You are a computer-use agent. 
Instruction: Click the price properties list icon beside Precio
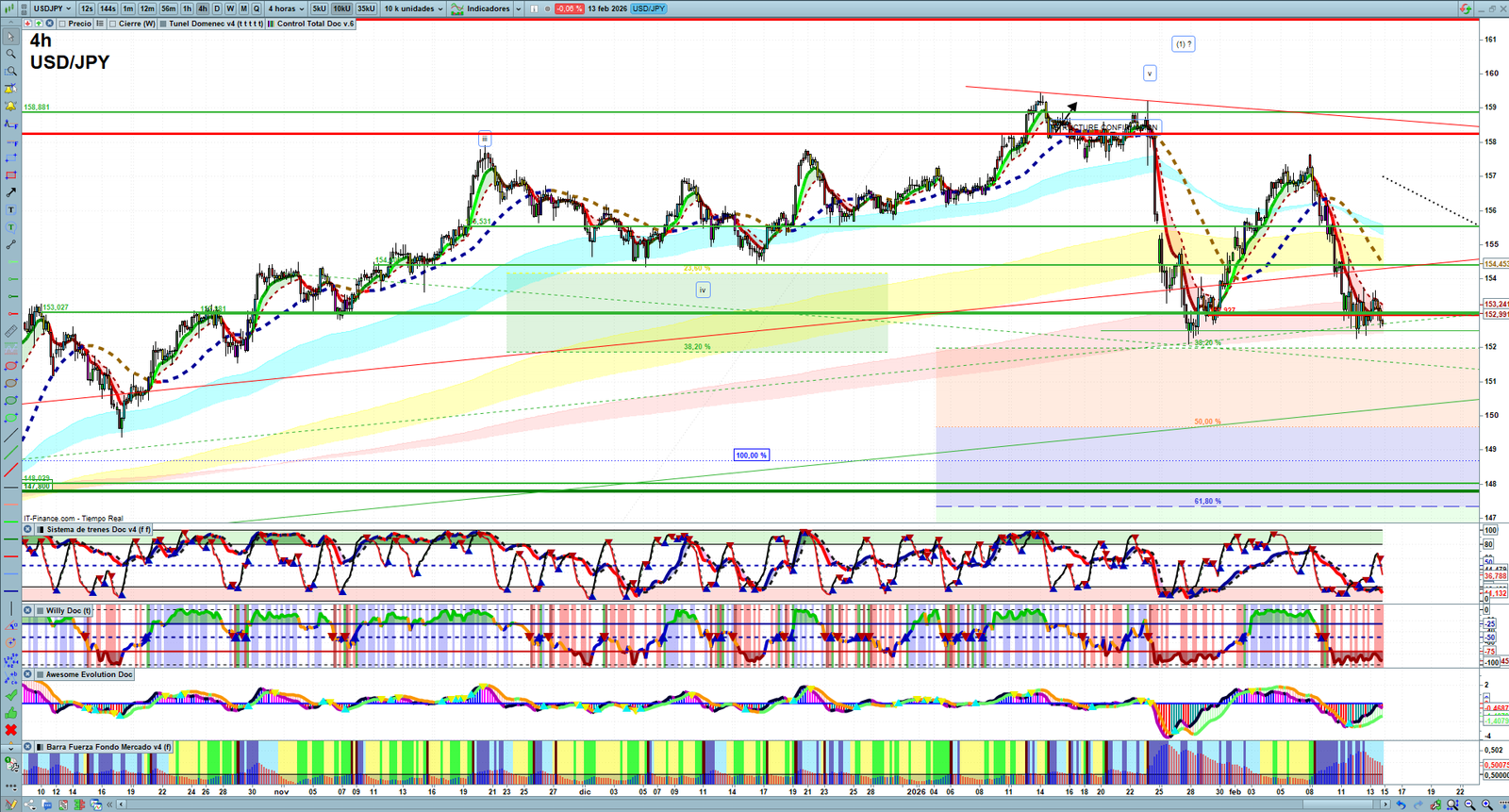point(100,24)
